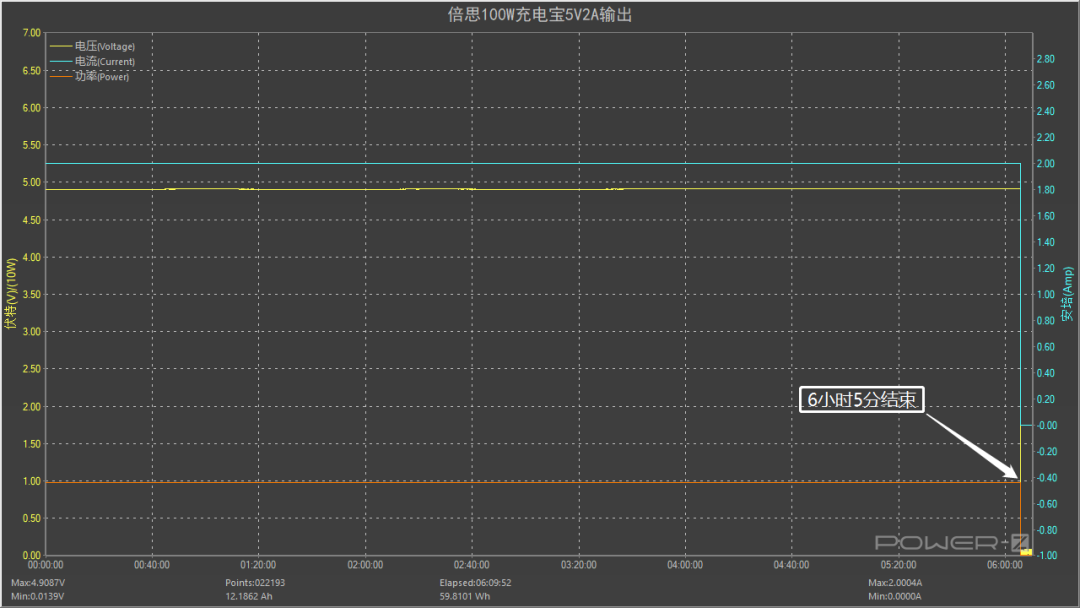Image resolution: width=1080 pixels, height=608 pixels.
Task: Click the 0.00 voltage axis tick
Action: tap(32, 555)
